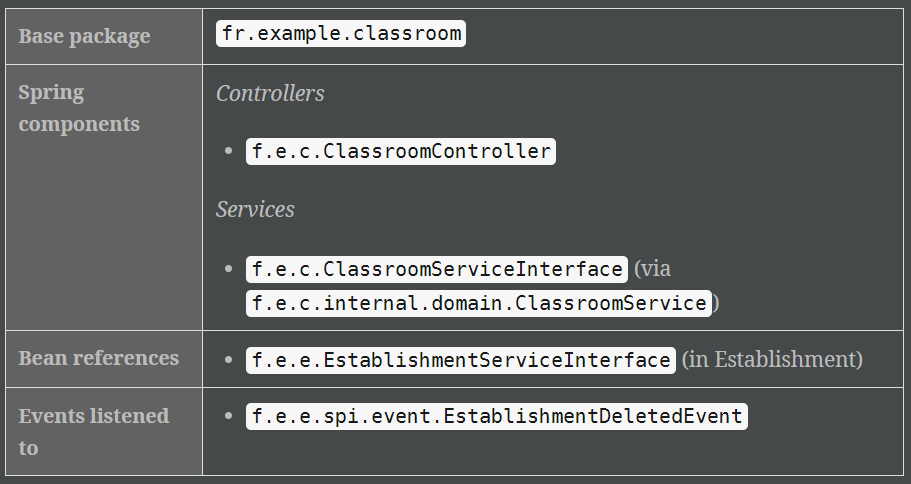Click empty area below EstablishmentDeletedEvent entry
911x484 pixels.
click(x=552, y=453)
